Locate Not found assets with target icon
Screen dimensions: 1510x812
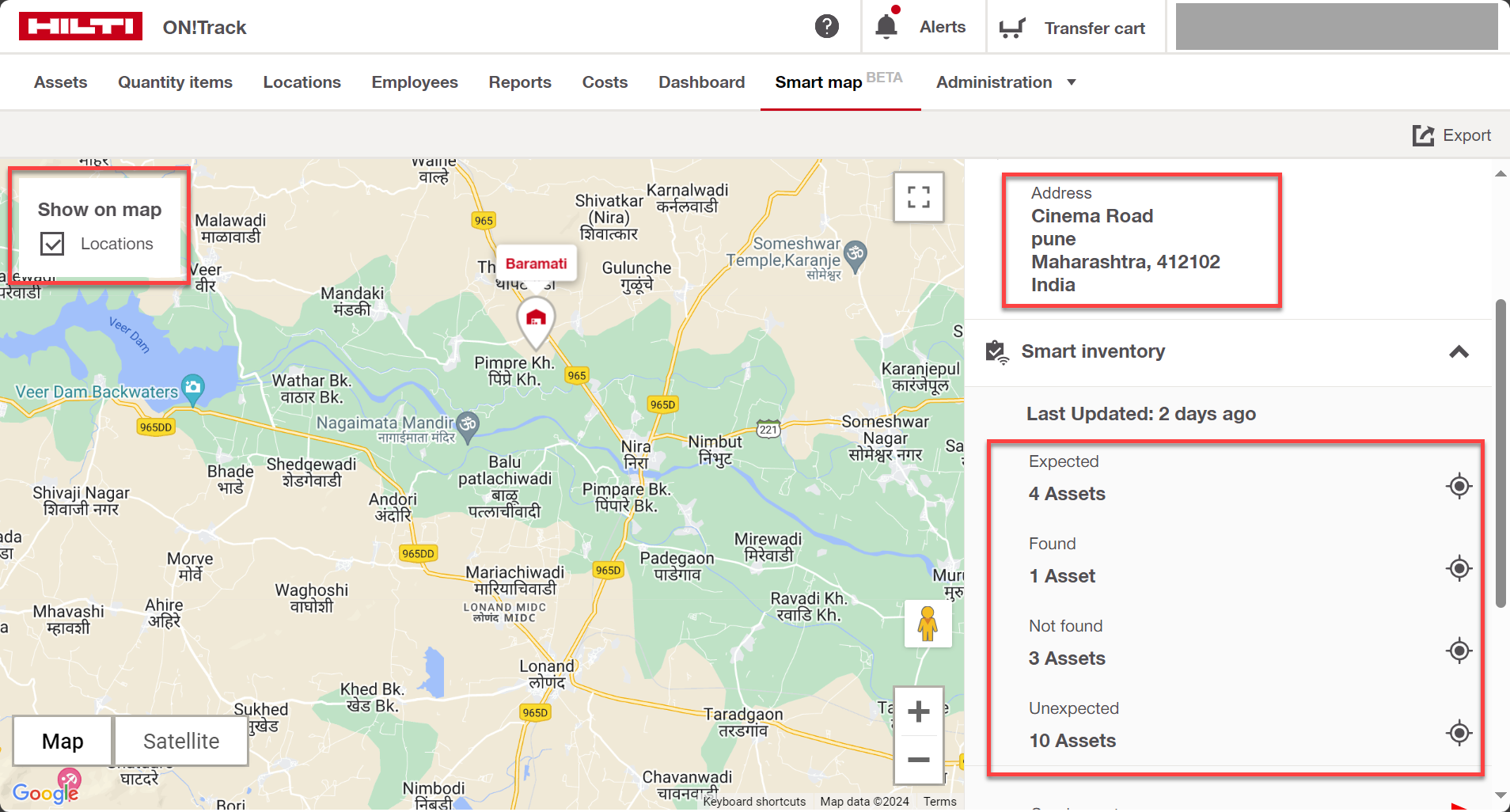pos(1459,651)
